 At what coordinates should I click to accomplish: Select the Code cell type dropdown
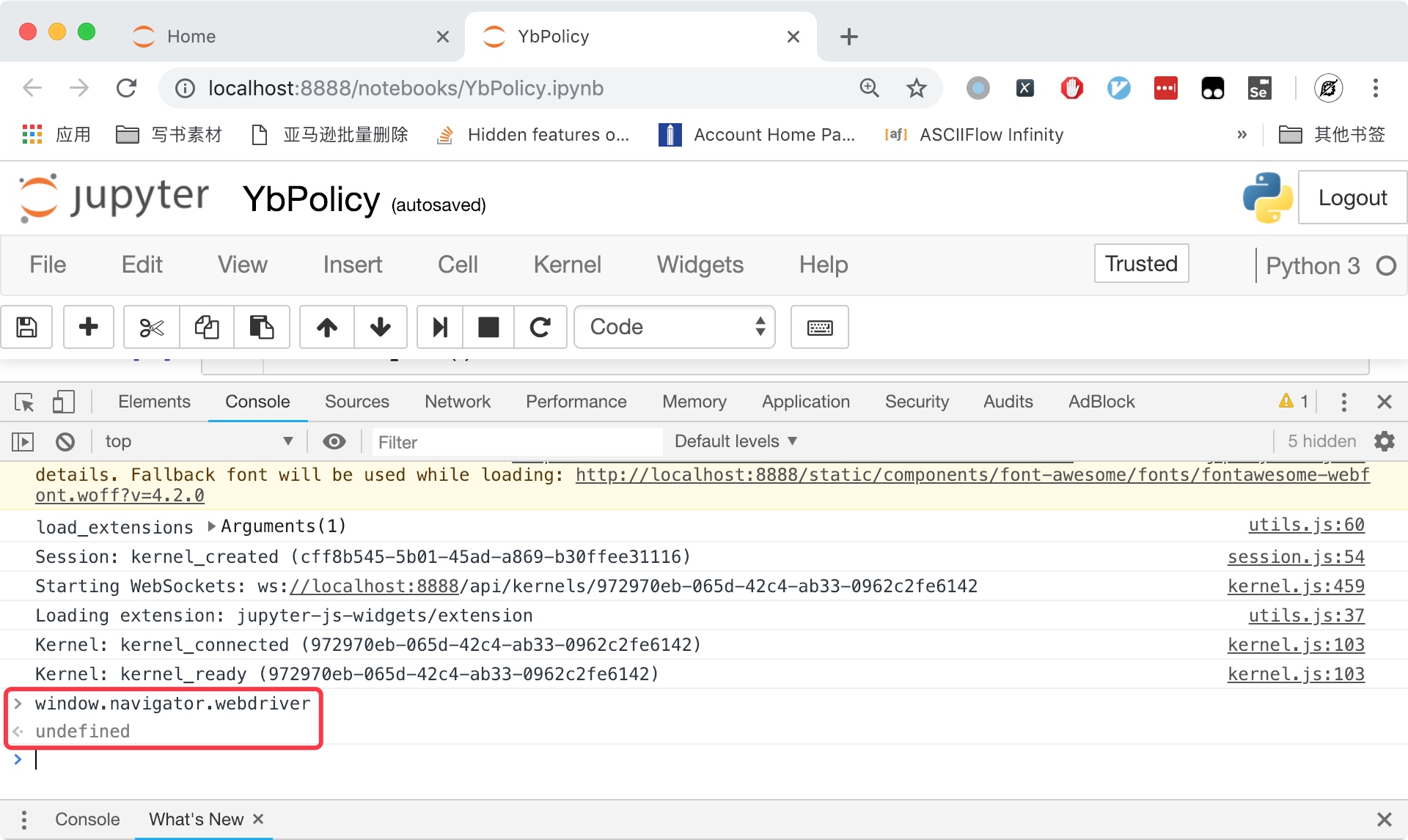coord(678,327)
